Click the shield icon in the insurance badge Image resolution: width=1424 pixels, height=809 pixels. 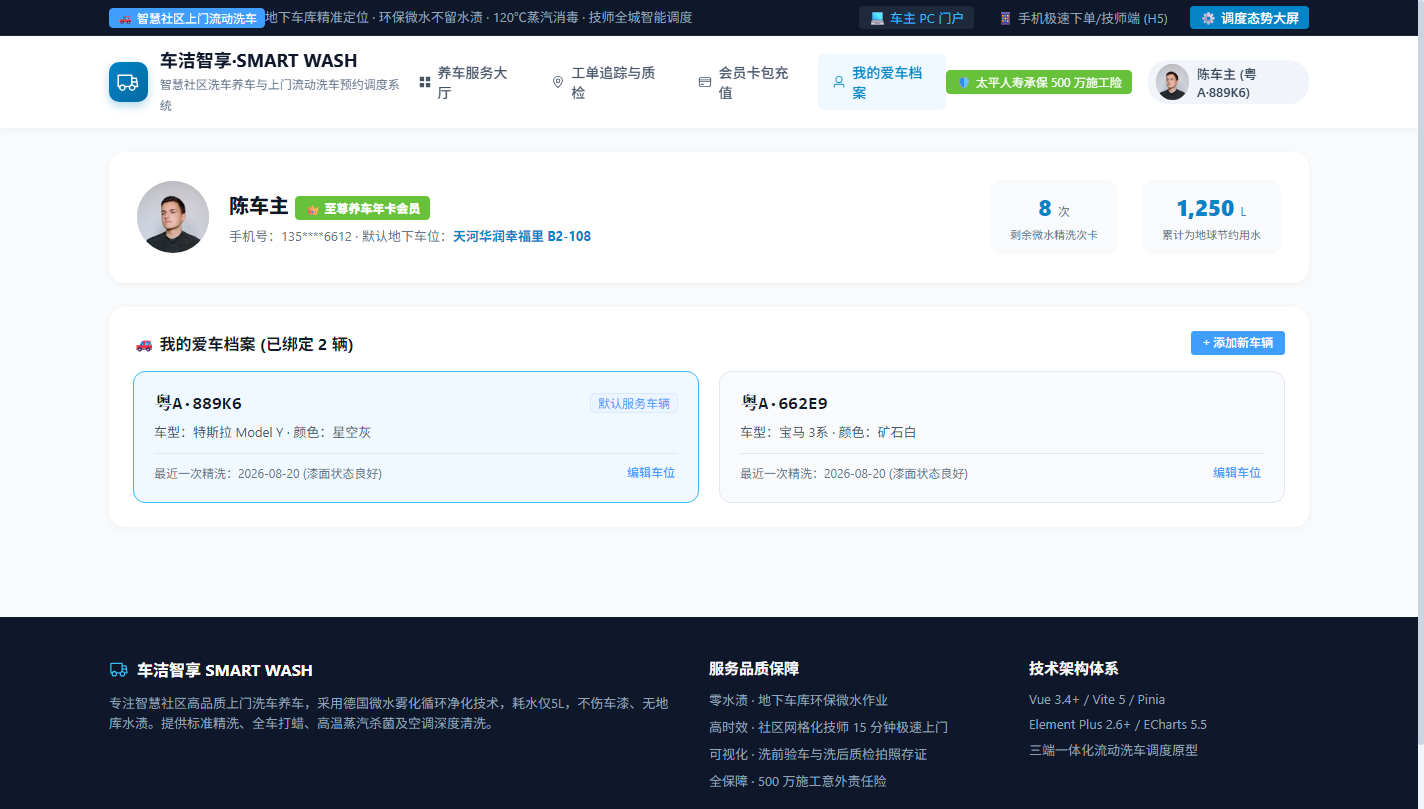point(964,82)
